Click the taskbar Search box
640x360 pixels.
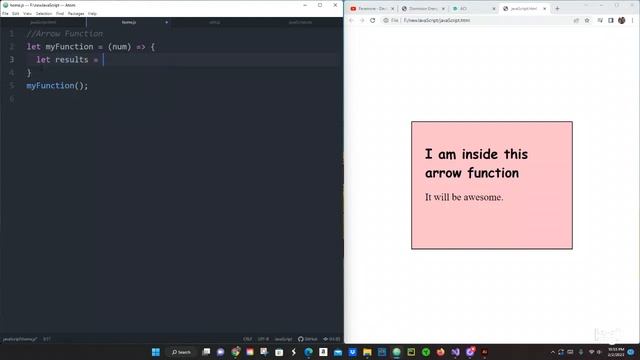182,352
